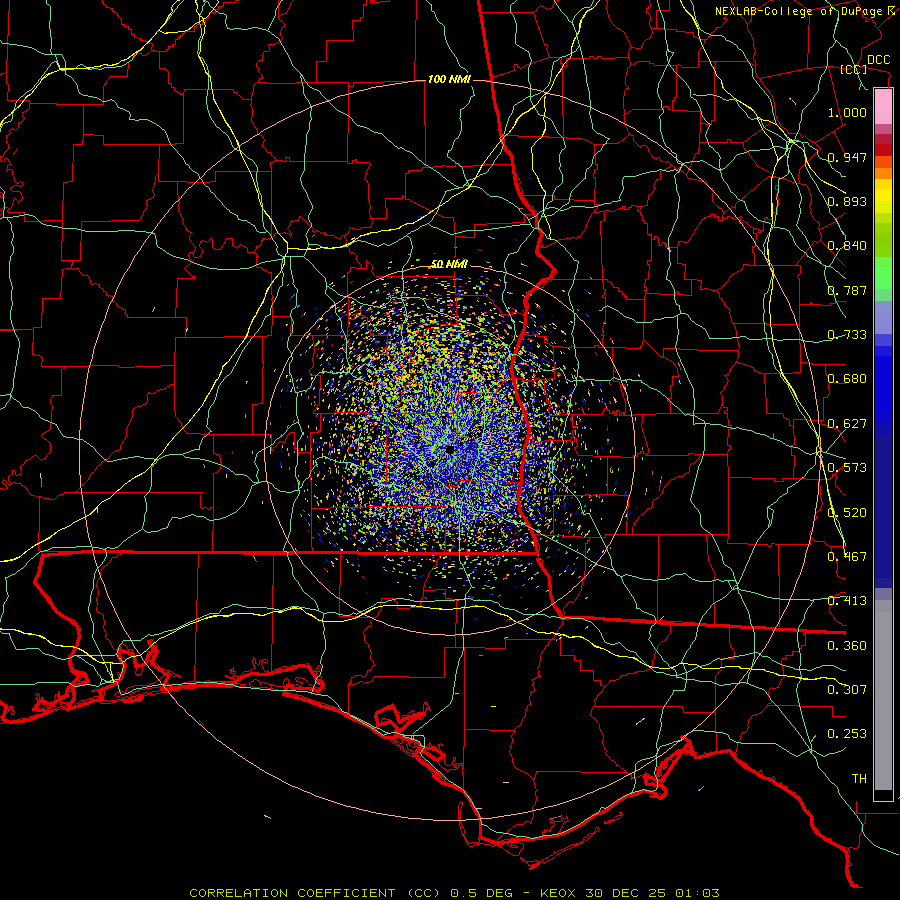Screen dimensions: 900x900
Task: Select the 0.627 scale value
Action: coord(847,424)
